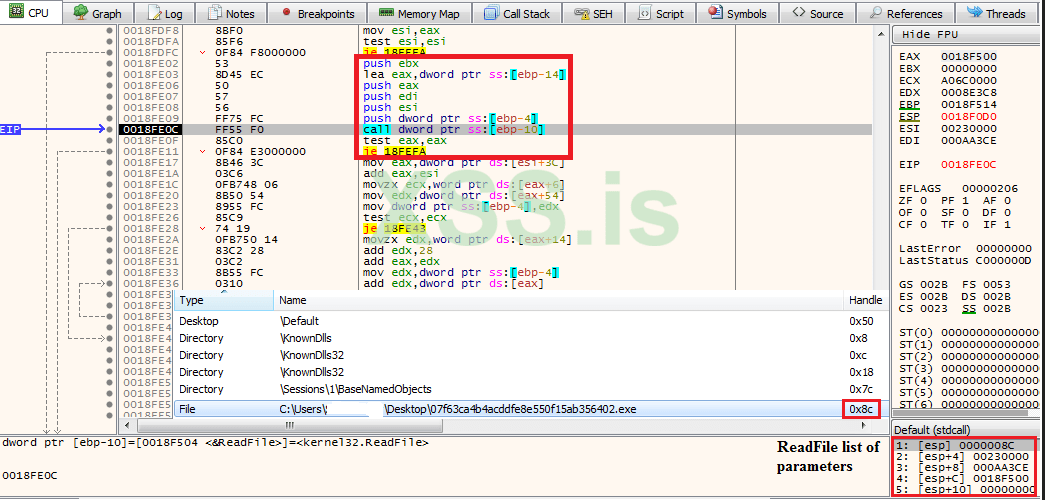Select the \Sessions\1\BaseNamedObjects directory row
Image resolution: width=1045 pixels, height=500 pixels.
point(531,389)
